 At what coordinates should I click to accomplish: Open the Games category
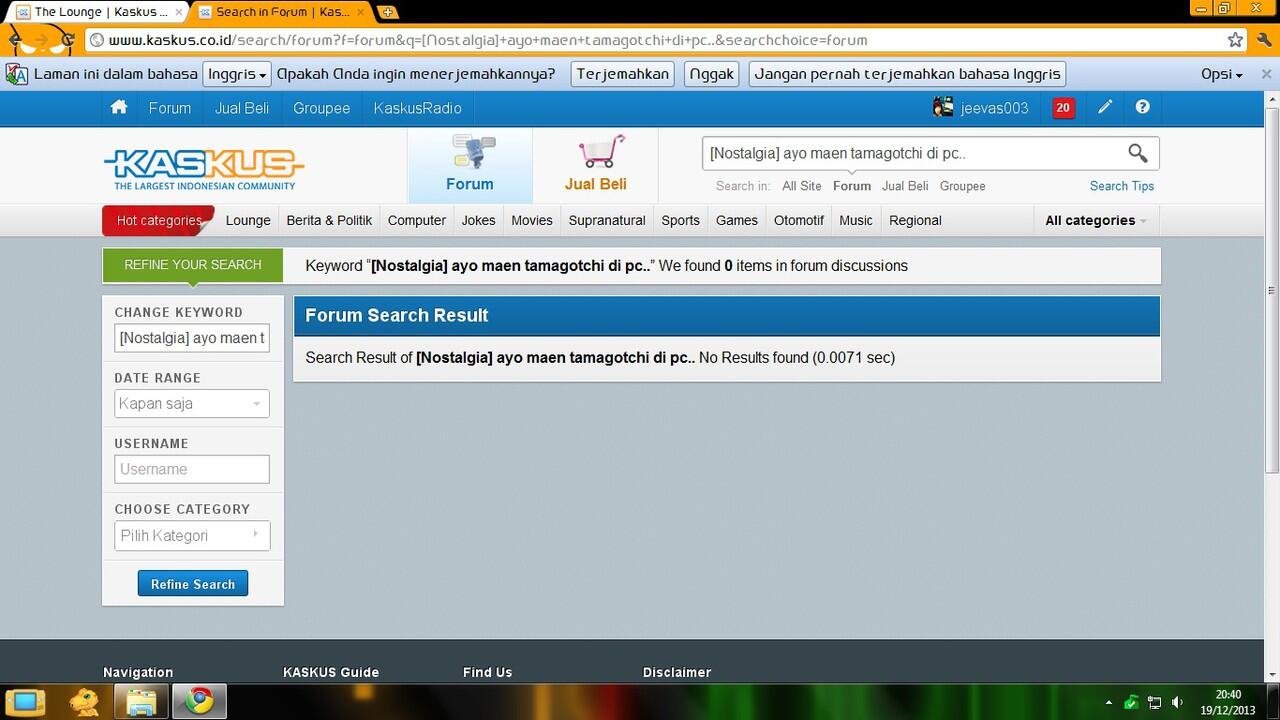[x=737, y=220]
